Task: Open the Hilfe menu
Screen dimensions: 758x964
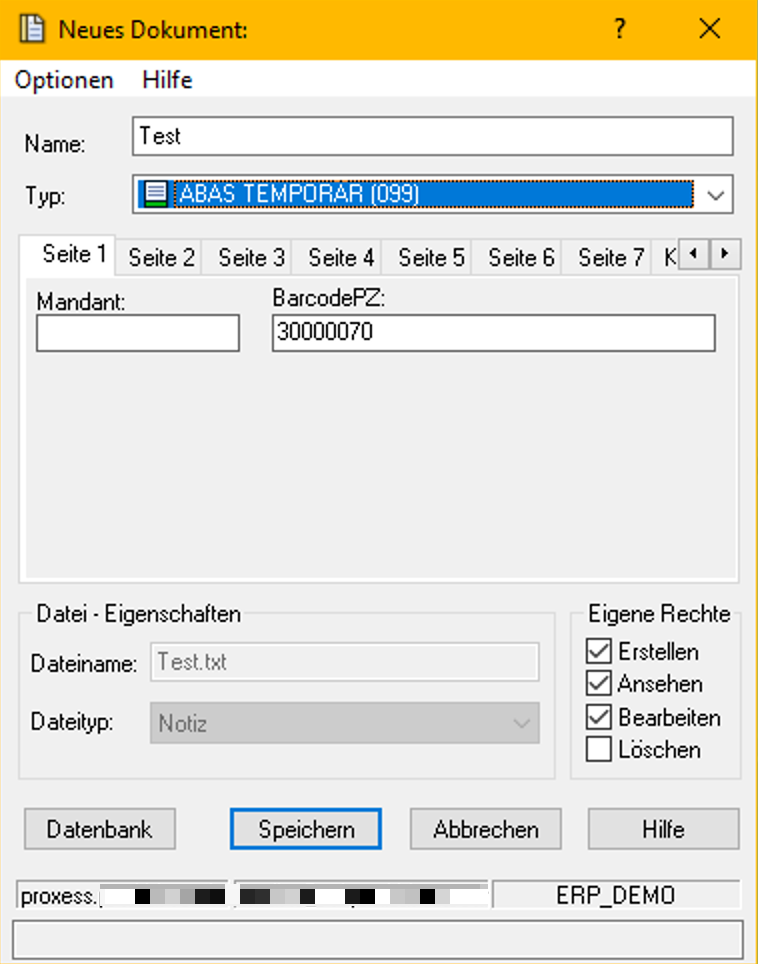Action: (x=167, y=80)
